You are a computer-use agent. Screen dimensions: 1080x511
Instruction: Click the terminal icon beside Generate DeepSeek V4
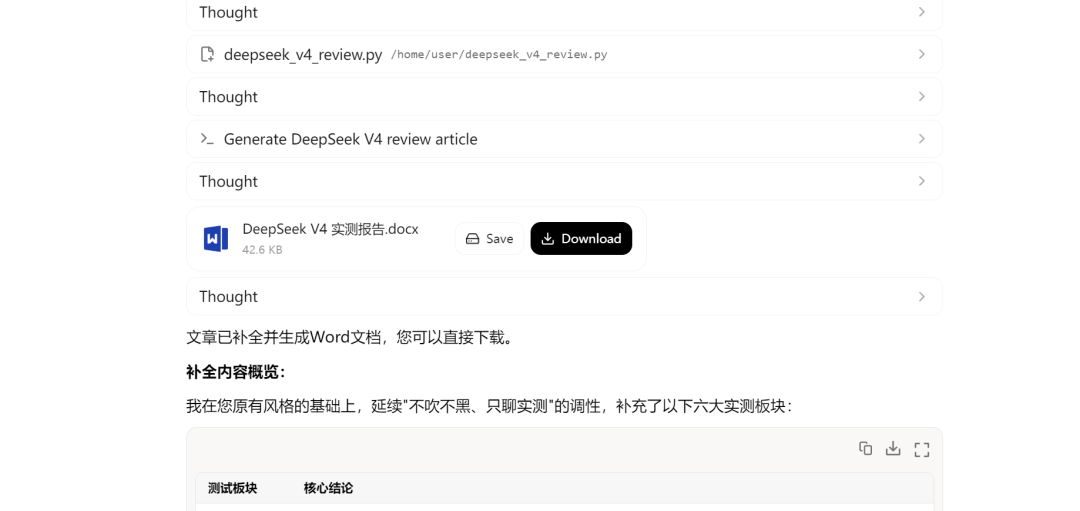tap(207, 139)
